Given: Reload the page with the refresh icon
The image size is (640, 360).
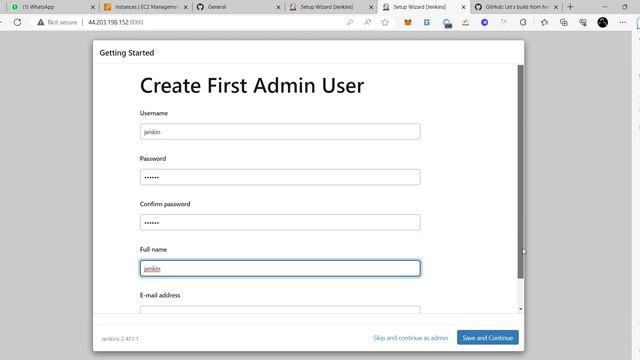Looking at the screenshot, I should point(17,22).
